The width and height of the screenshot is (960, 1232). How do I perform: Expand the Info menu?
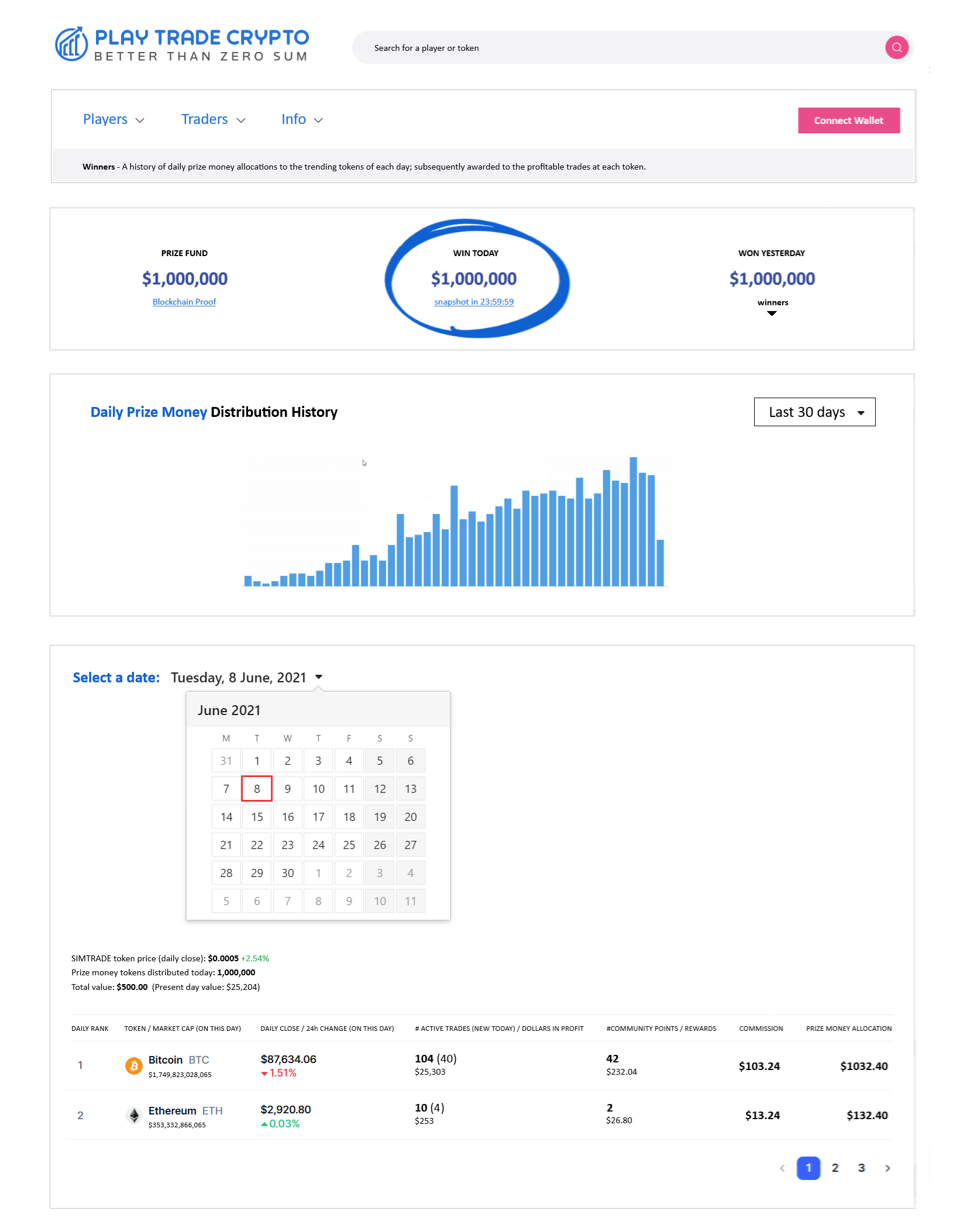click(302, 119)
